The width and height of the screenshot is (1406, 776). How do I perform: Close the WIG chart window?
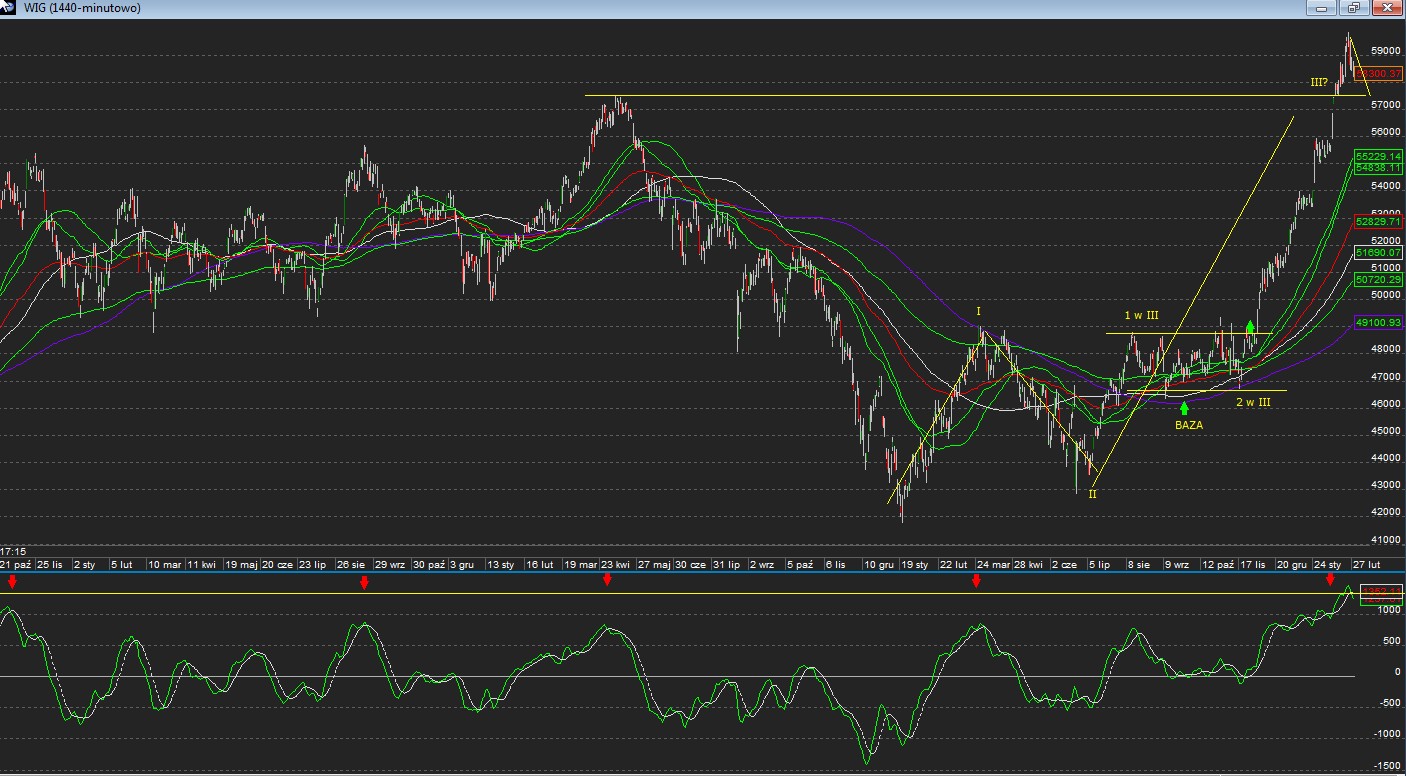pos(1386,8)
